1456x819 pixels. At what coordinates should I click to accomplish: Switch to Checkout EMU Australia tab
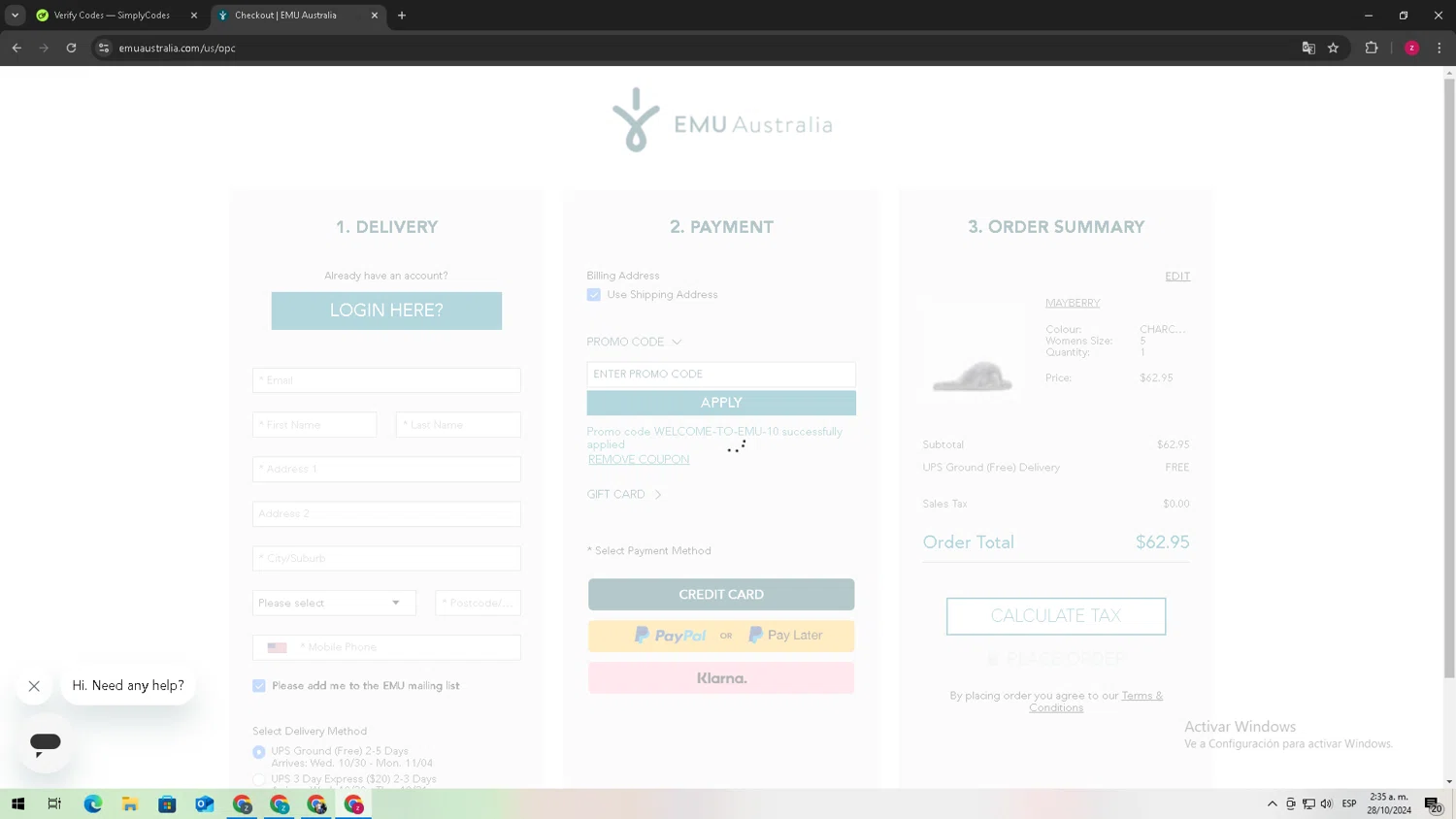[296, 16]
